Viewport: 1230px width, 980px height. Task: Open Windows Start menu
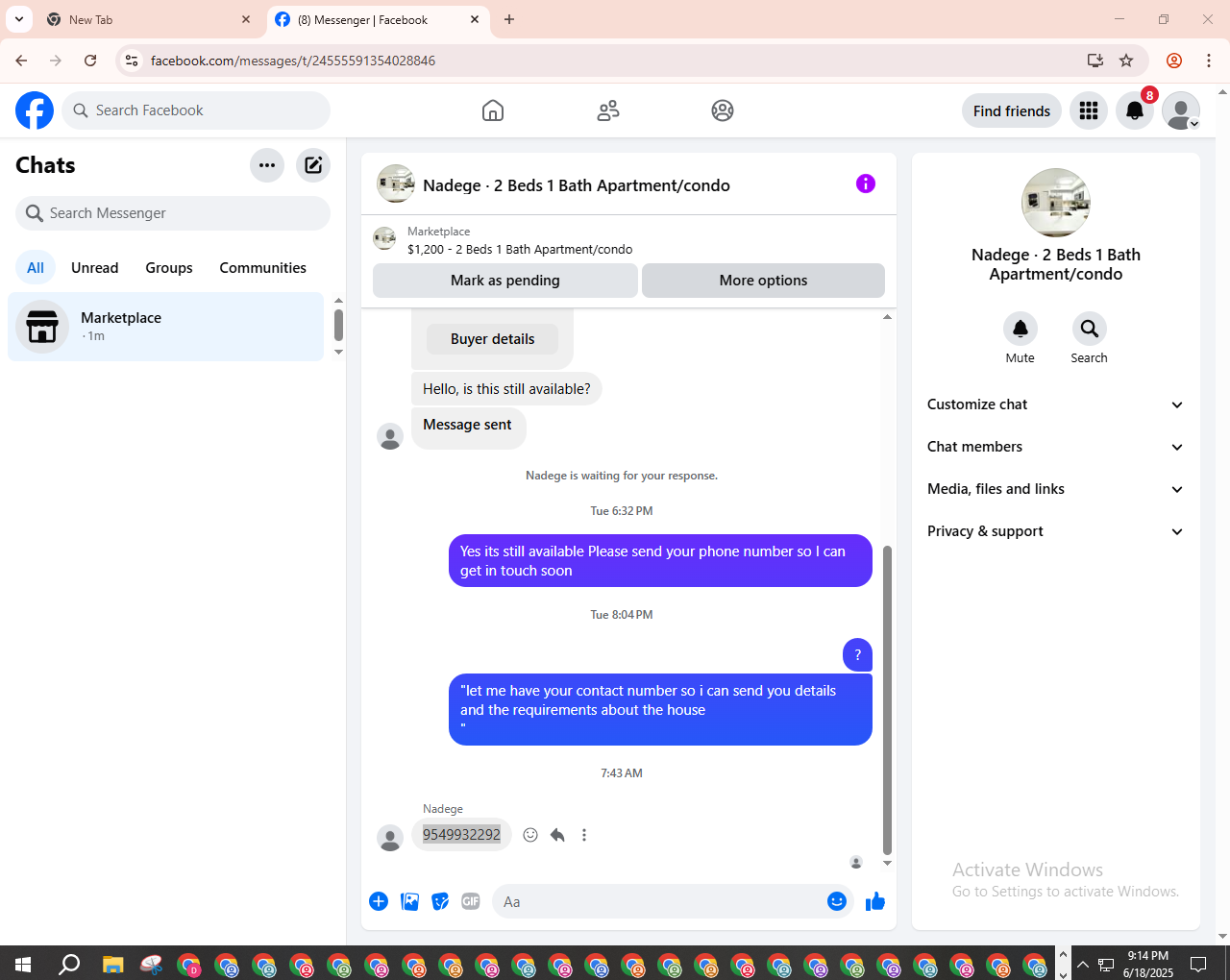(x=23, y=964)
